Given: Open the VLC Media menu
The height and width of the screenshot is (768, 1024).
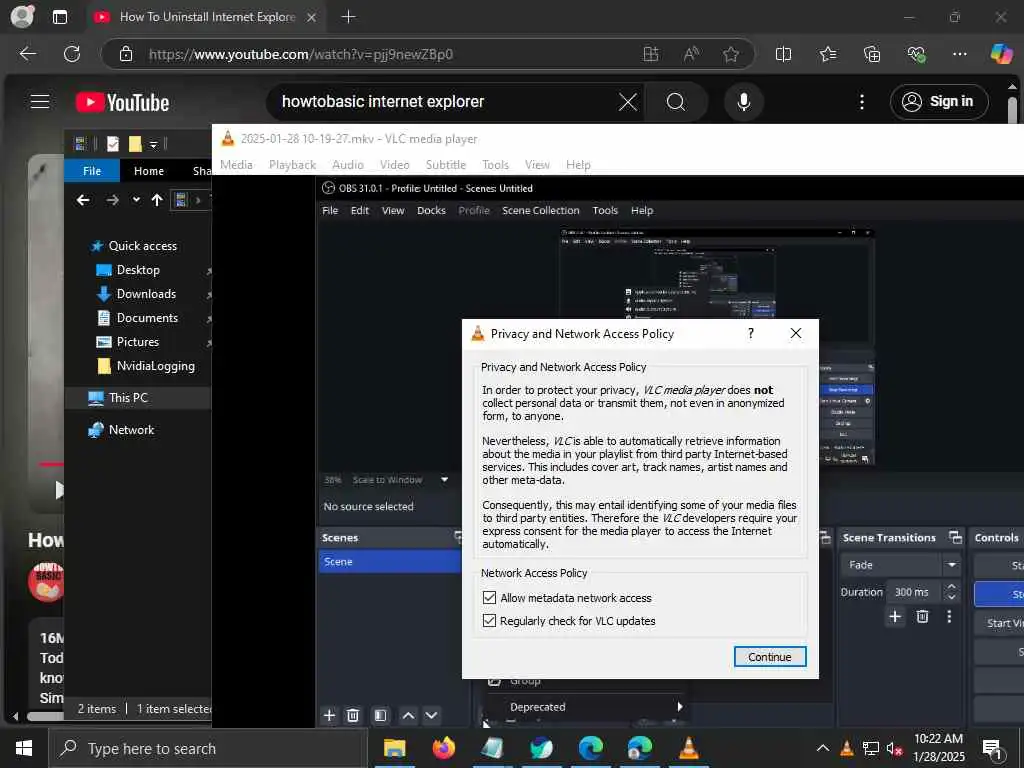Looking at the screenshot, I should 236,165.
